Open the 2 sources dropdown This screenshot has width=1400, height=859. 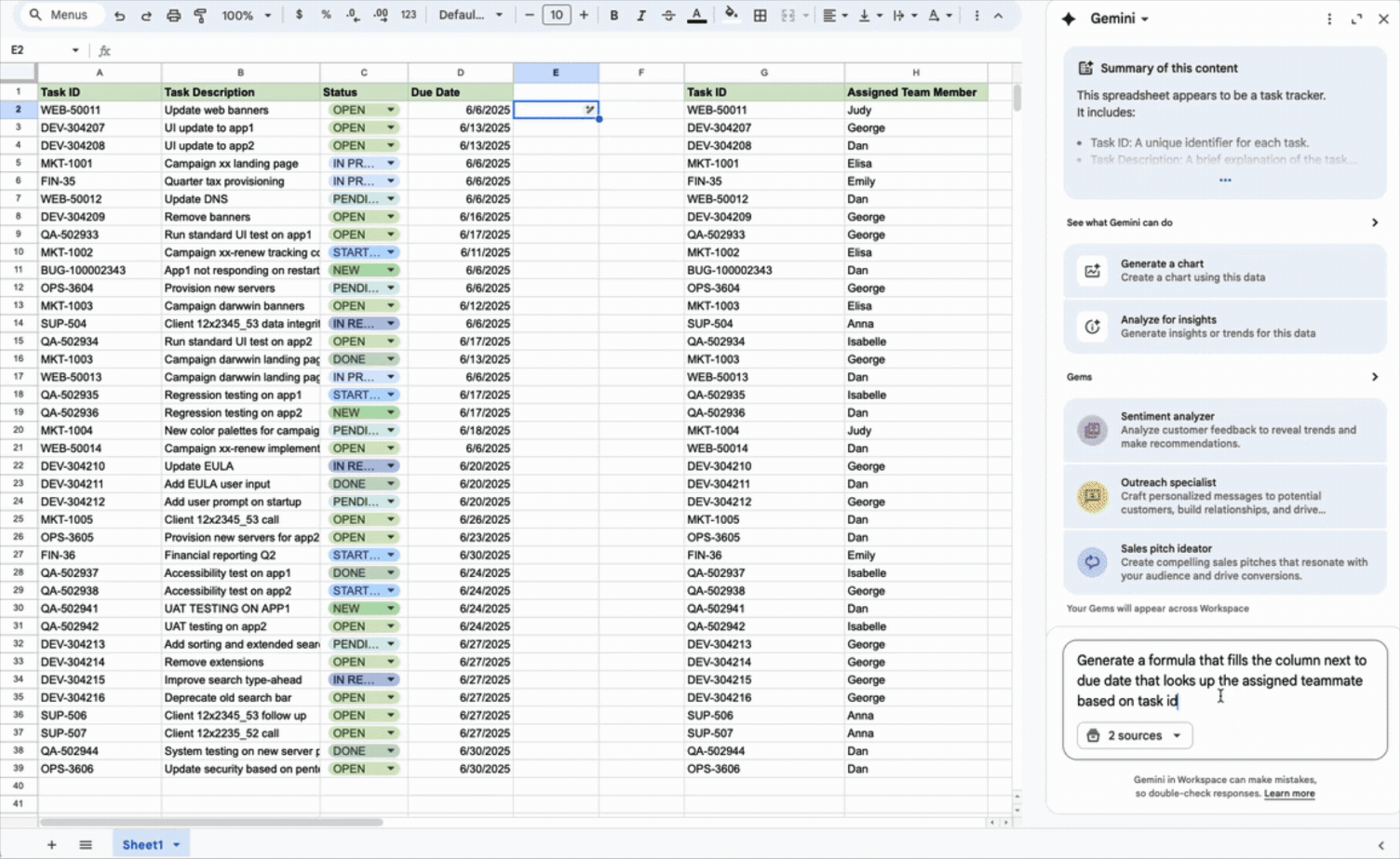(1134, 735)
